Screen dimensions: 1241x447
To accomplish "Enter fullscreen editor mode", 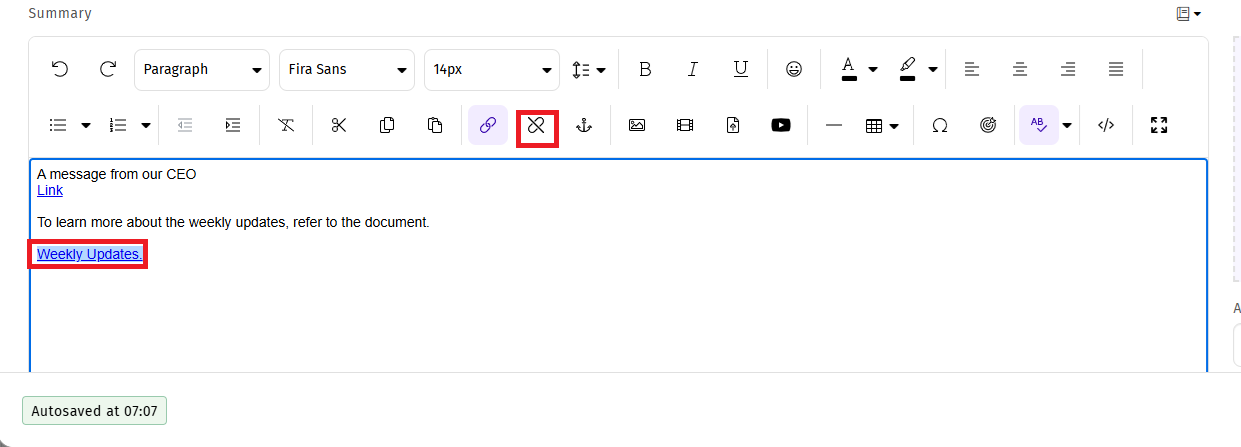I will 1159,125.
